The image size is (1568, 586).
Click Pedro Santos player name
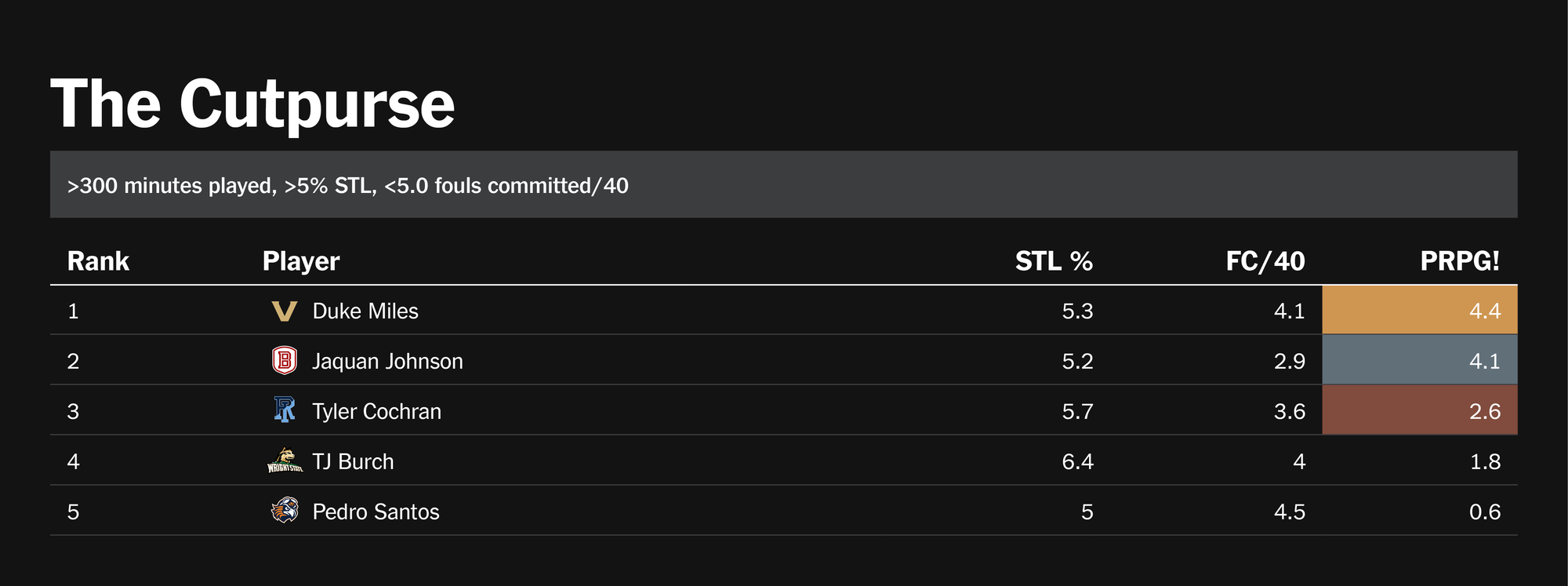click(x=376, y=512)
